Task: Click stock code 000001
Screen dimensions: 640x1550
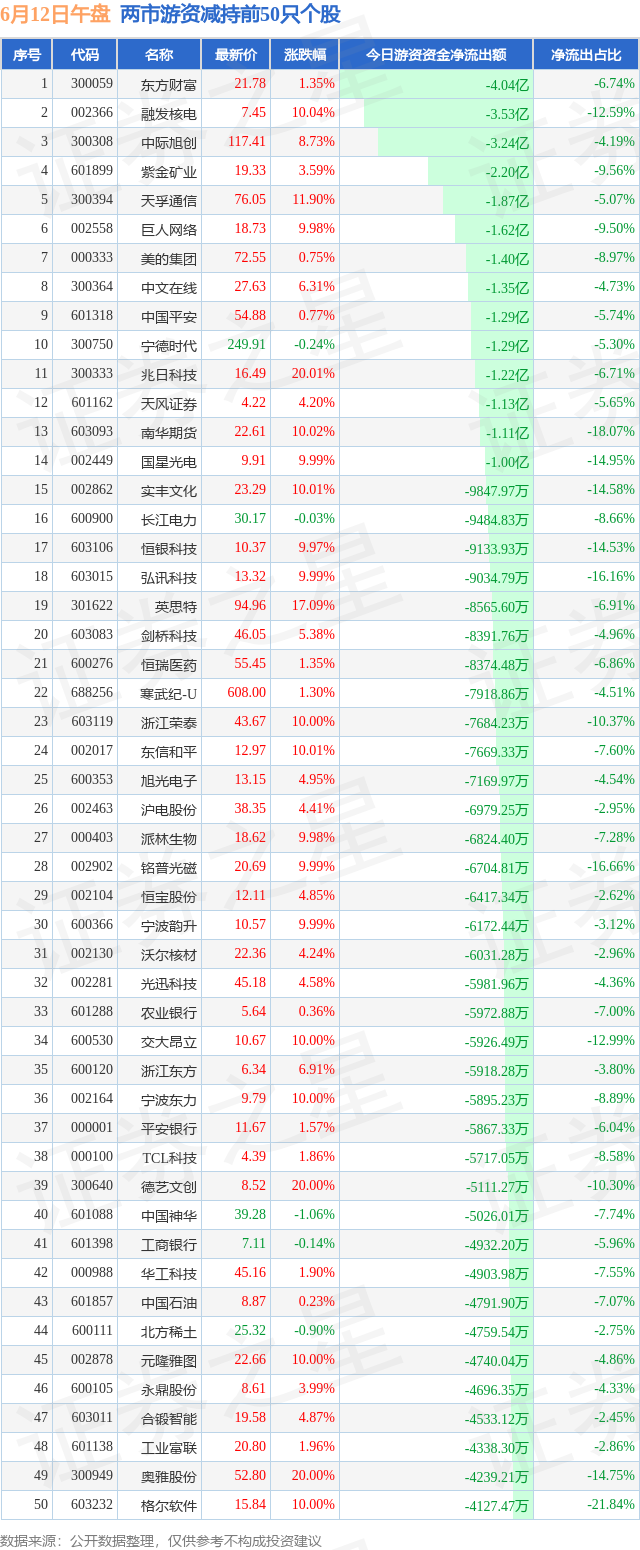Action: point(92,1128)
